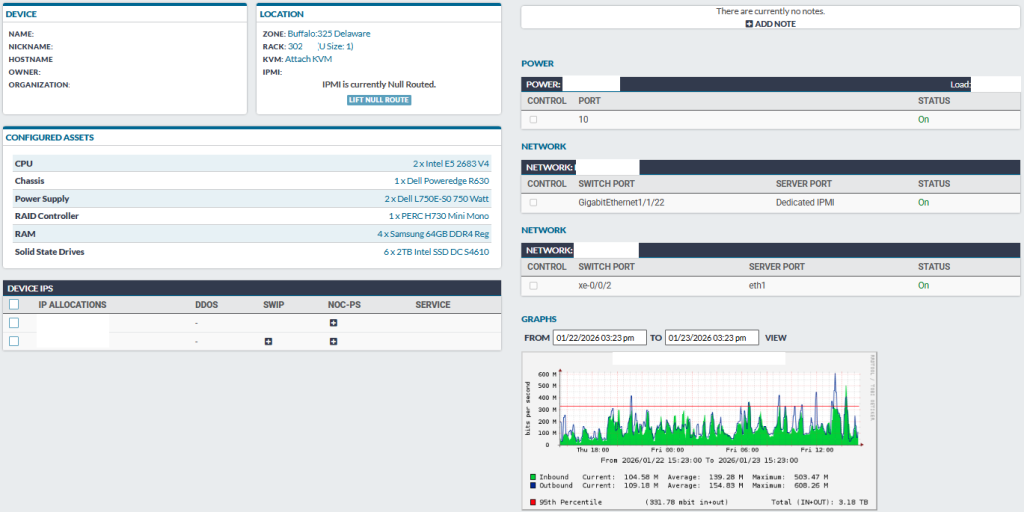Screen dimensions: 1024x512
Task: Toggle control checkbox for xe-0/0/2 switch port
Action: 533,285
